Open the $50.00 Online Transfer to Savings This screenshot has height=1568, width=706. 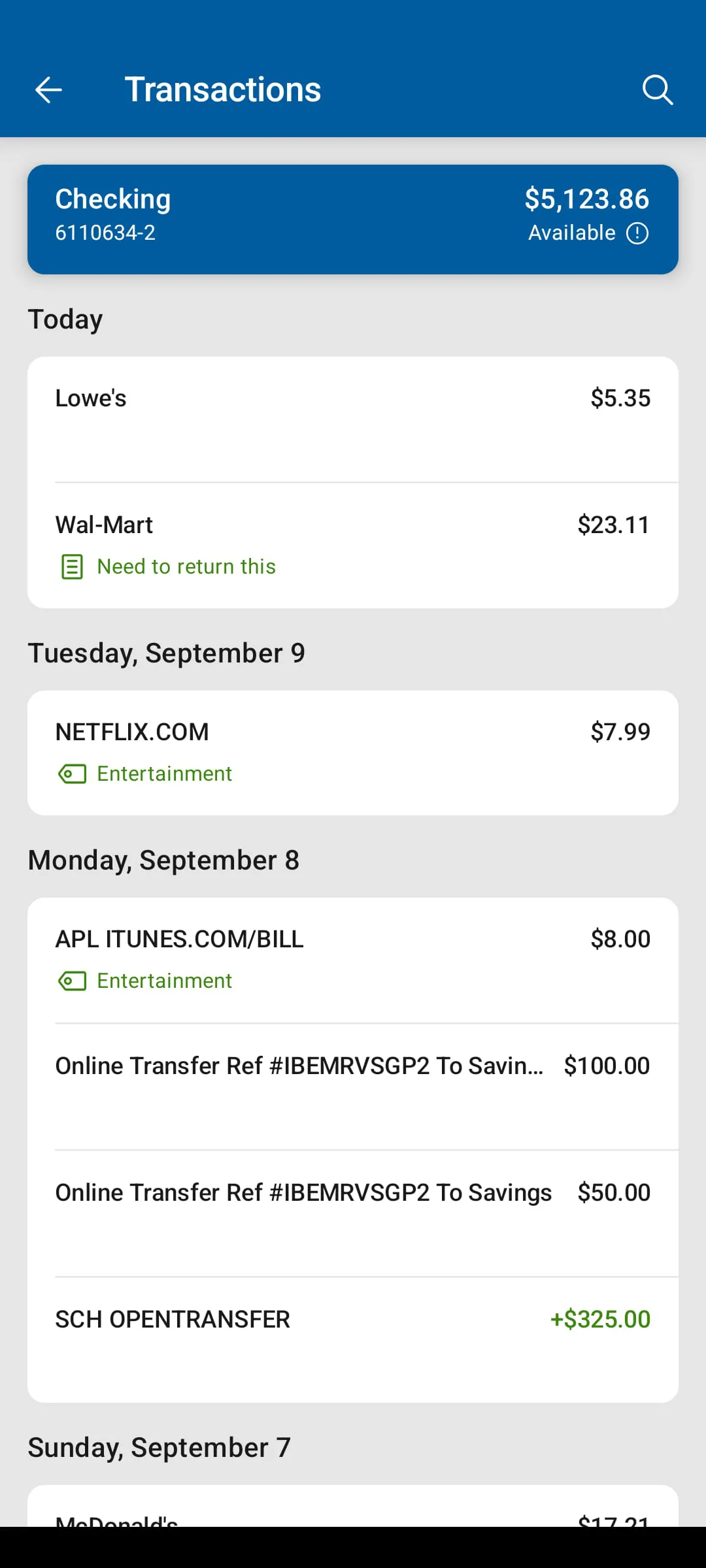click(x=353, y=1213)
